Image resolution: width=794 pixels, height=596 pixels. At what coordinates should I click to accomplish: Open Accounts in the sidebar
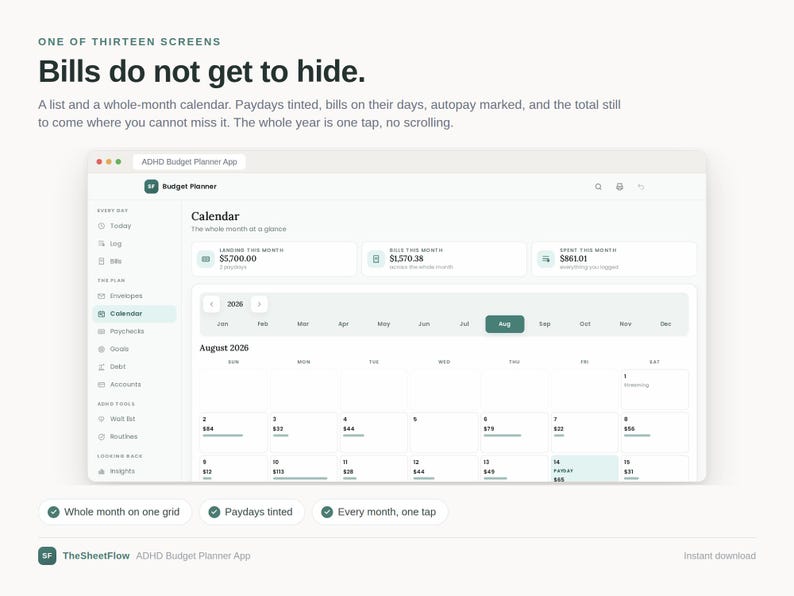click(x=134, y=384)
